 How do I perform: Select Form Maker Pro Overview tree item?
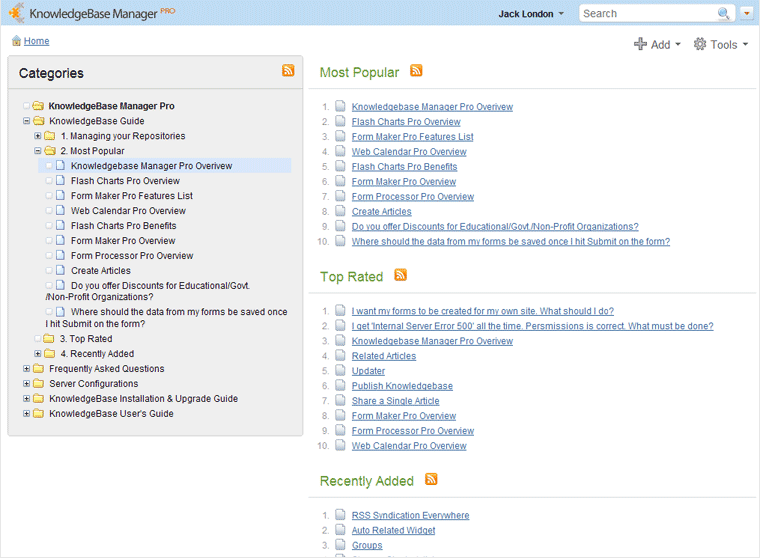[x=123, y=240]
